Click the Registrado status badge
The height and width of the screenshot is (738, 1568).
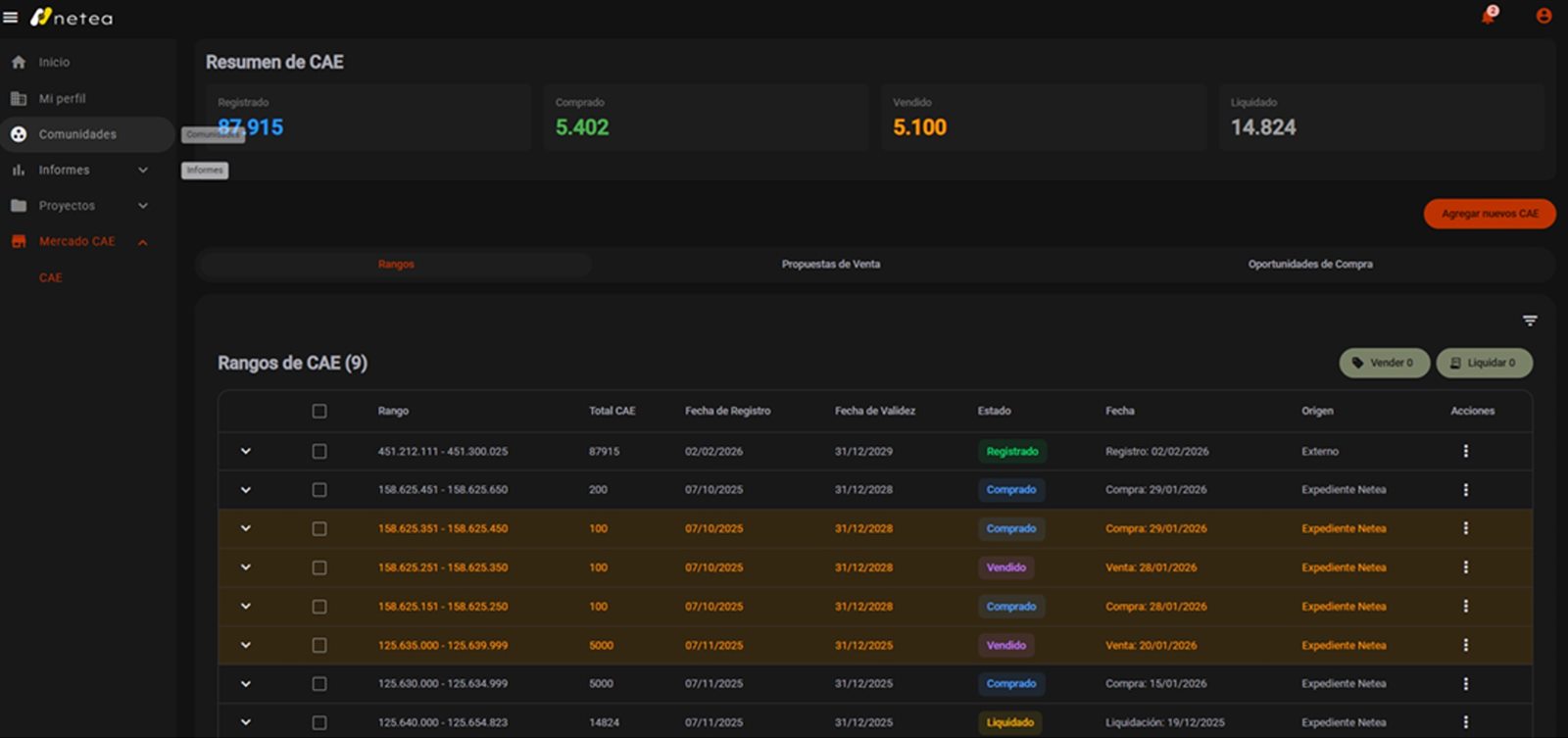(x=1012, y=452)
